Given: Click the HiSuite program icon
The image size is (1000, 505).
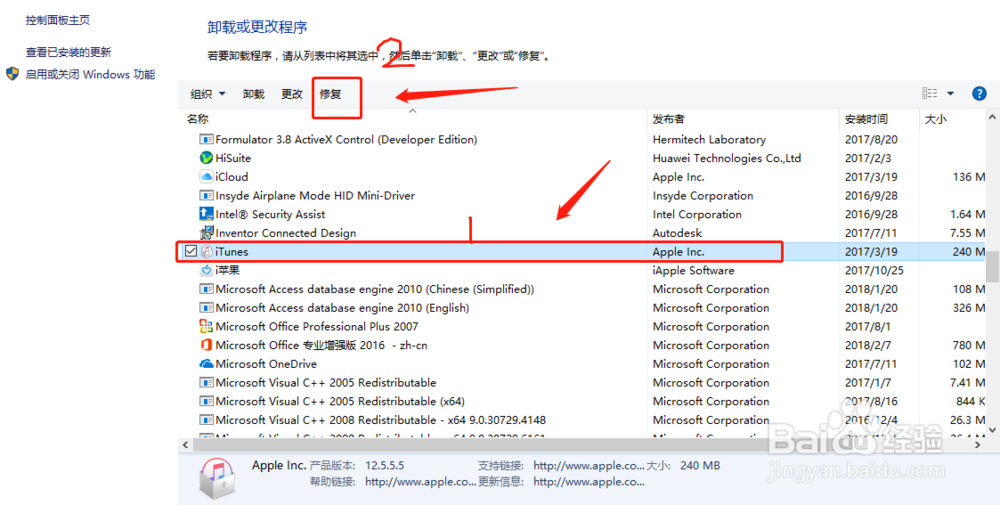Looking at the screenshot, I should pyautogui.click(x=206, y=157).
